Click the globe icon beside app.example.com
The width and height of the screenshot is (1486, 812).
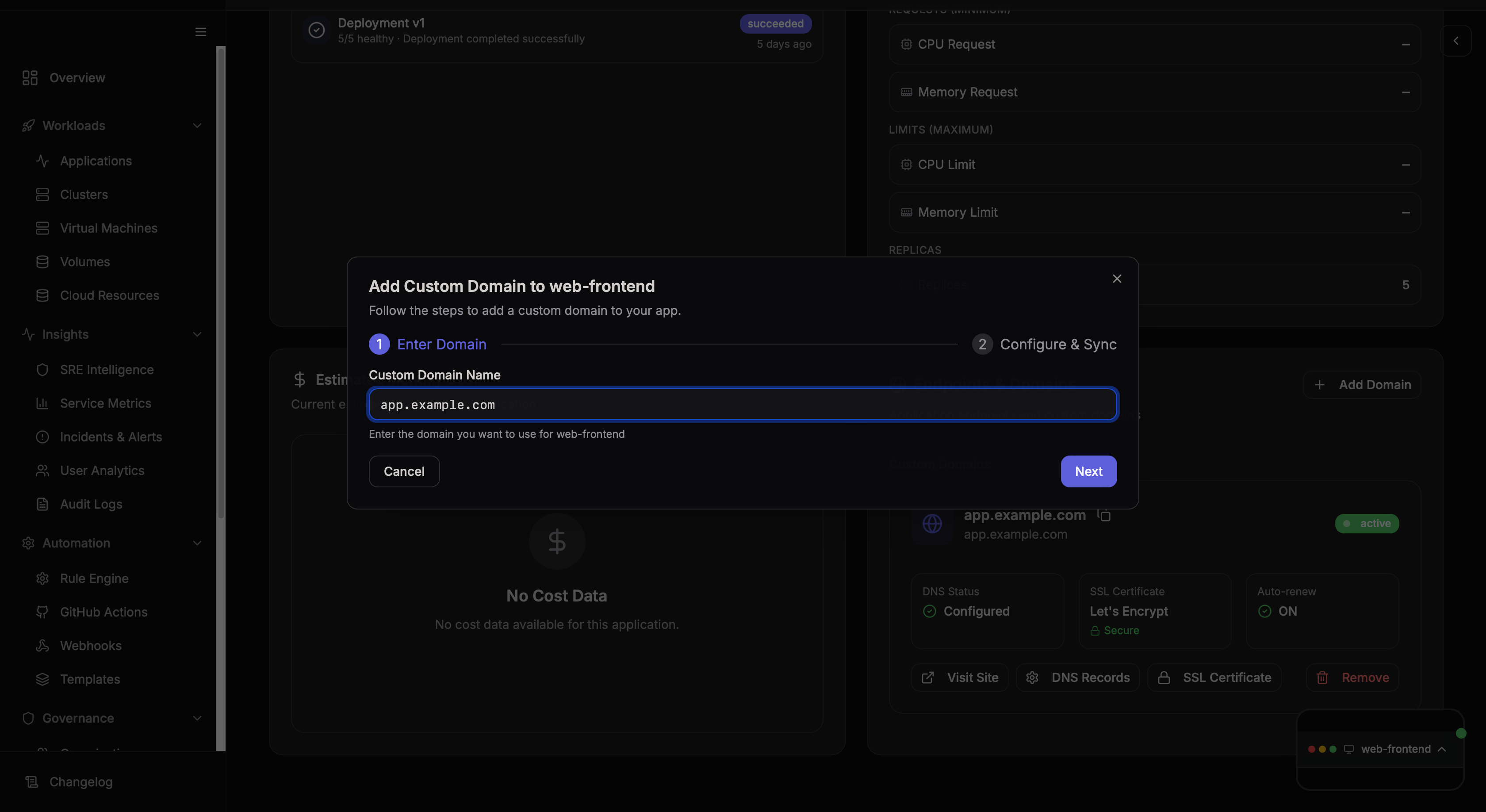[932, 524]
